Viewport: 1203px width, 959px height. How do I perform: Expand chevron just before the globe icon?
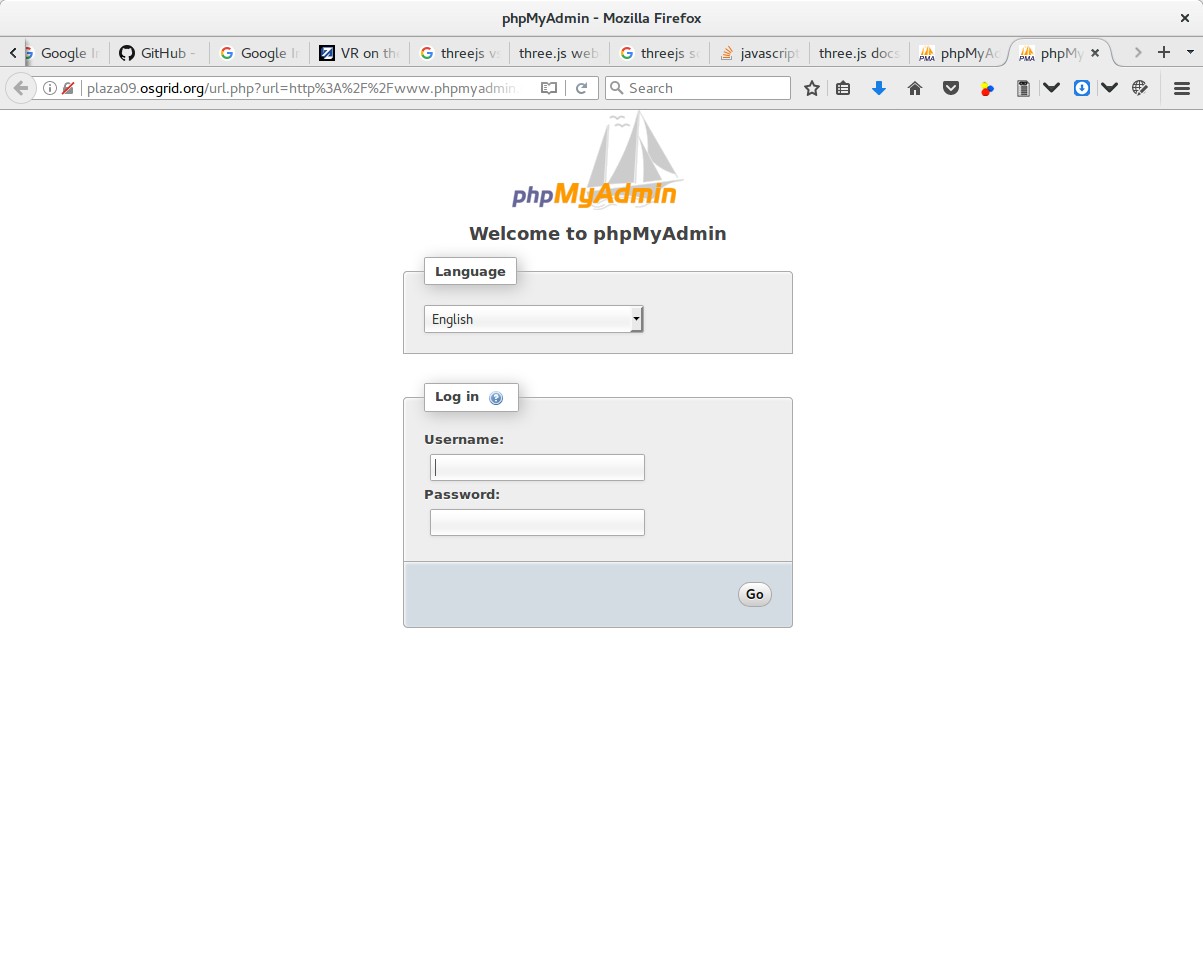point(1110,88)
